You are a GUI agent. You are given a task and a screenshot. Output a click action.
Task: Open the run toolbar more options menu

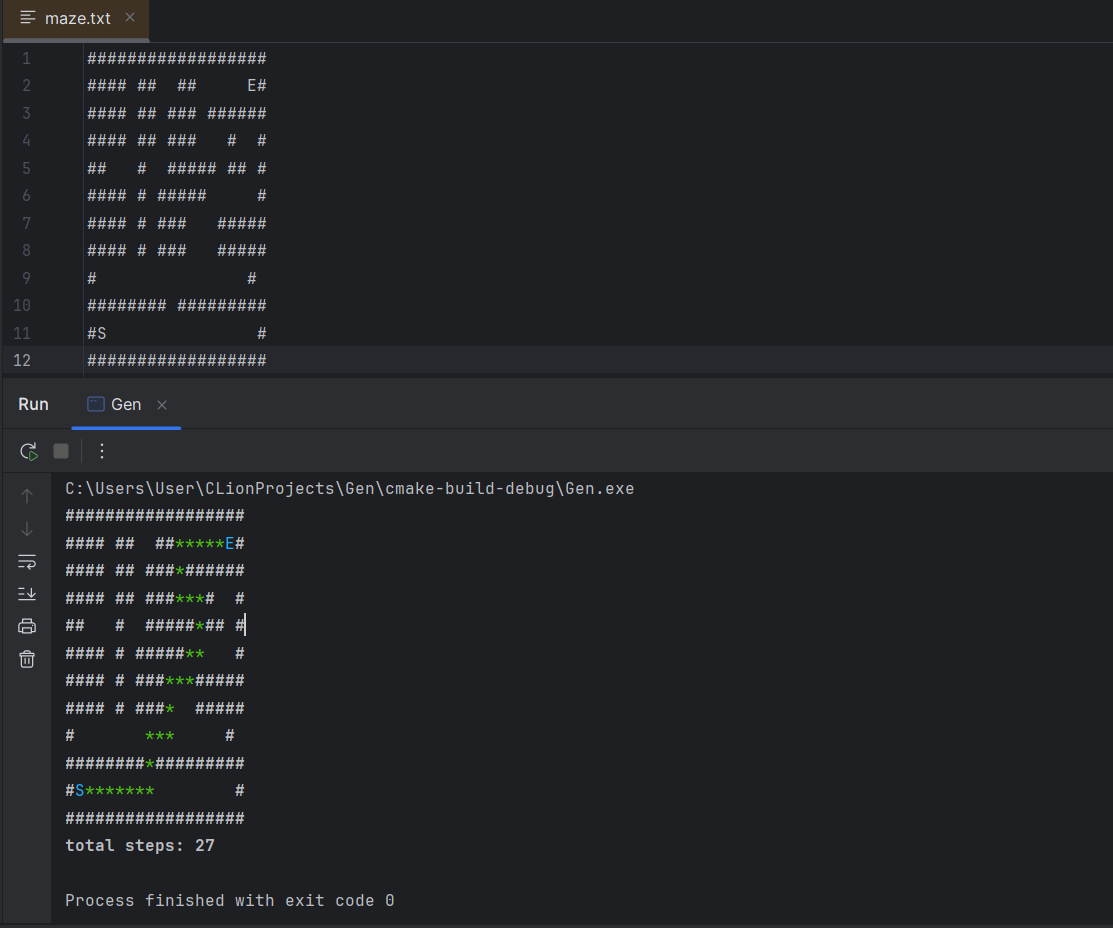pyautogui.click(x=102, y=451)
